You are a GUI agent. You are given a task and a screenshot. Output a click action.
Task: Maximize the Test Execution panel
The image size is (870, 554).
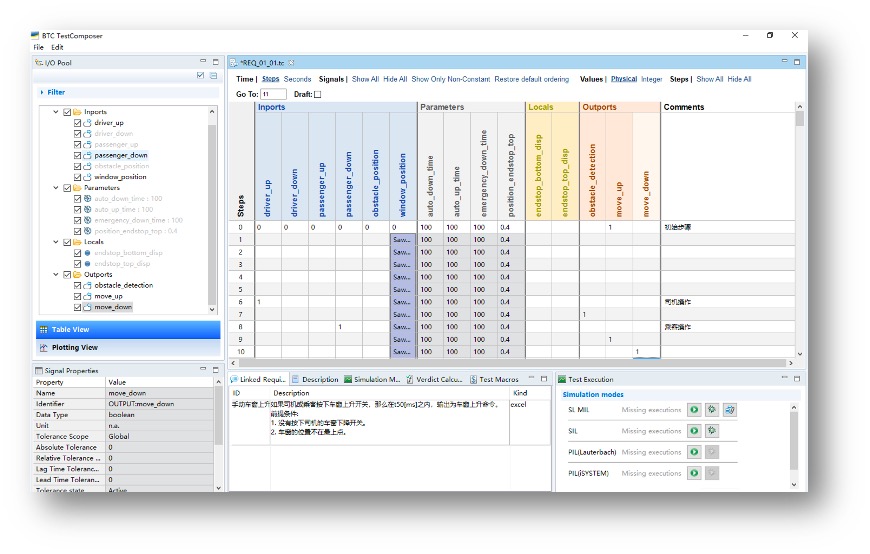[797, 379]
